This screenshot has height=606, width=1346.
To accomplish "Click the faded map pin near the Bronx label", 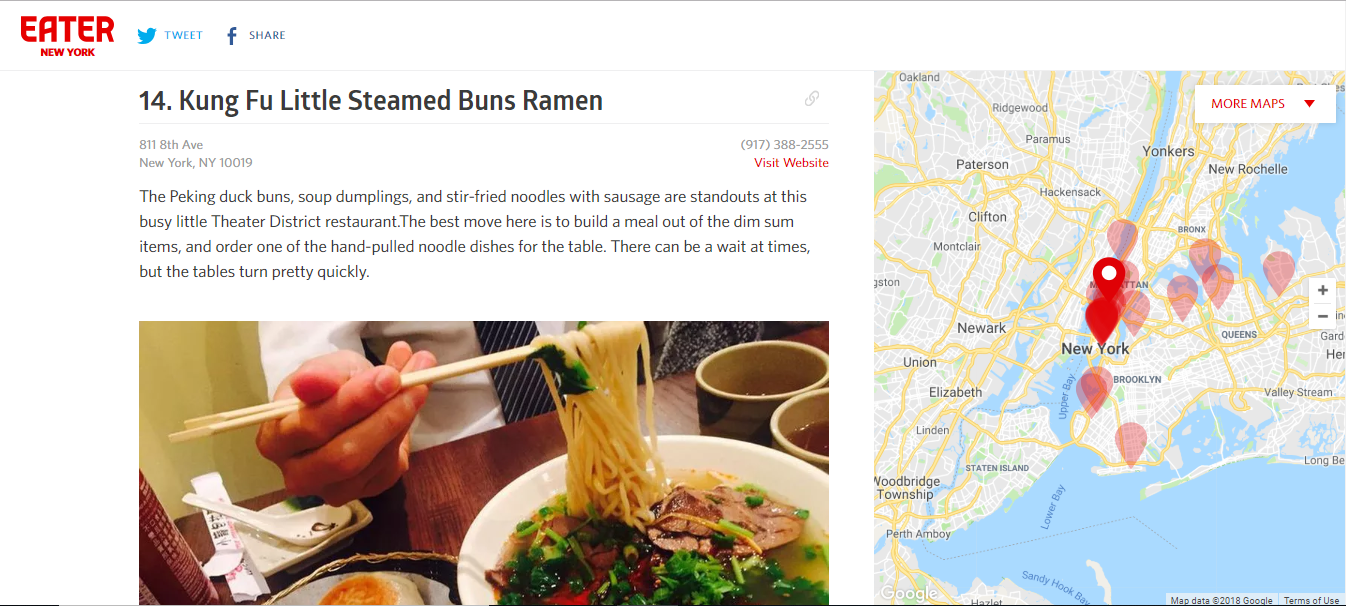I will [1204, 256].
